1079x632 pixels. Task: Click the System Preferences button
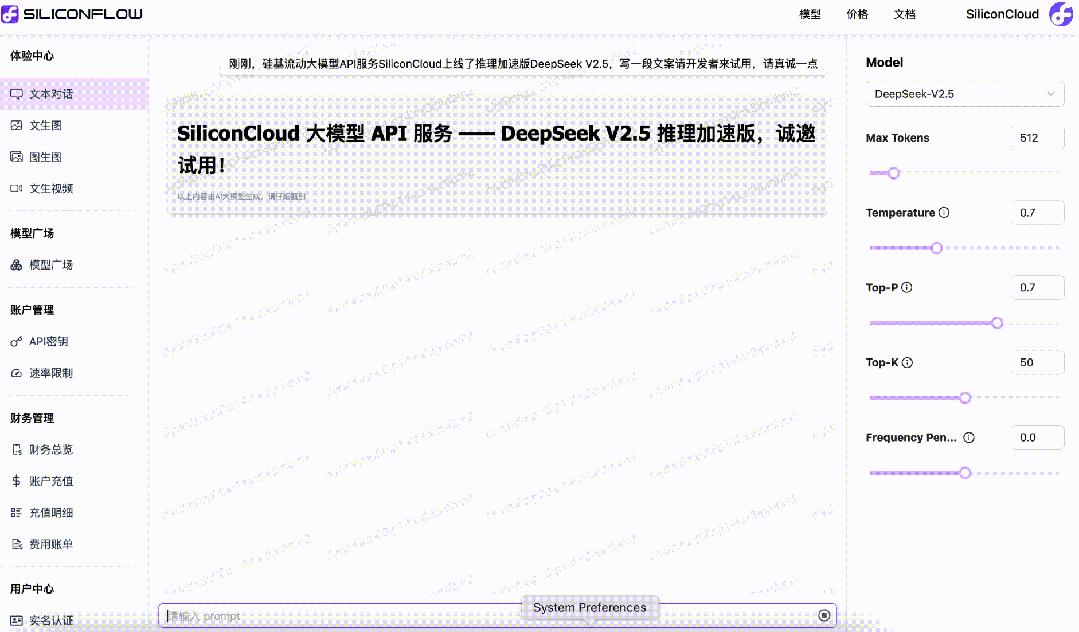[589, 607]
